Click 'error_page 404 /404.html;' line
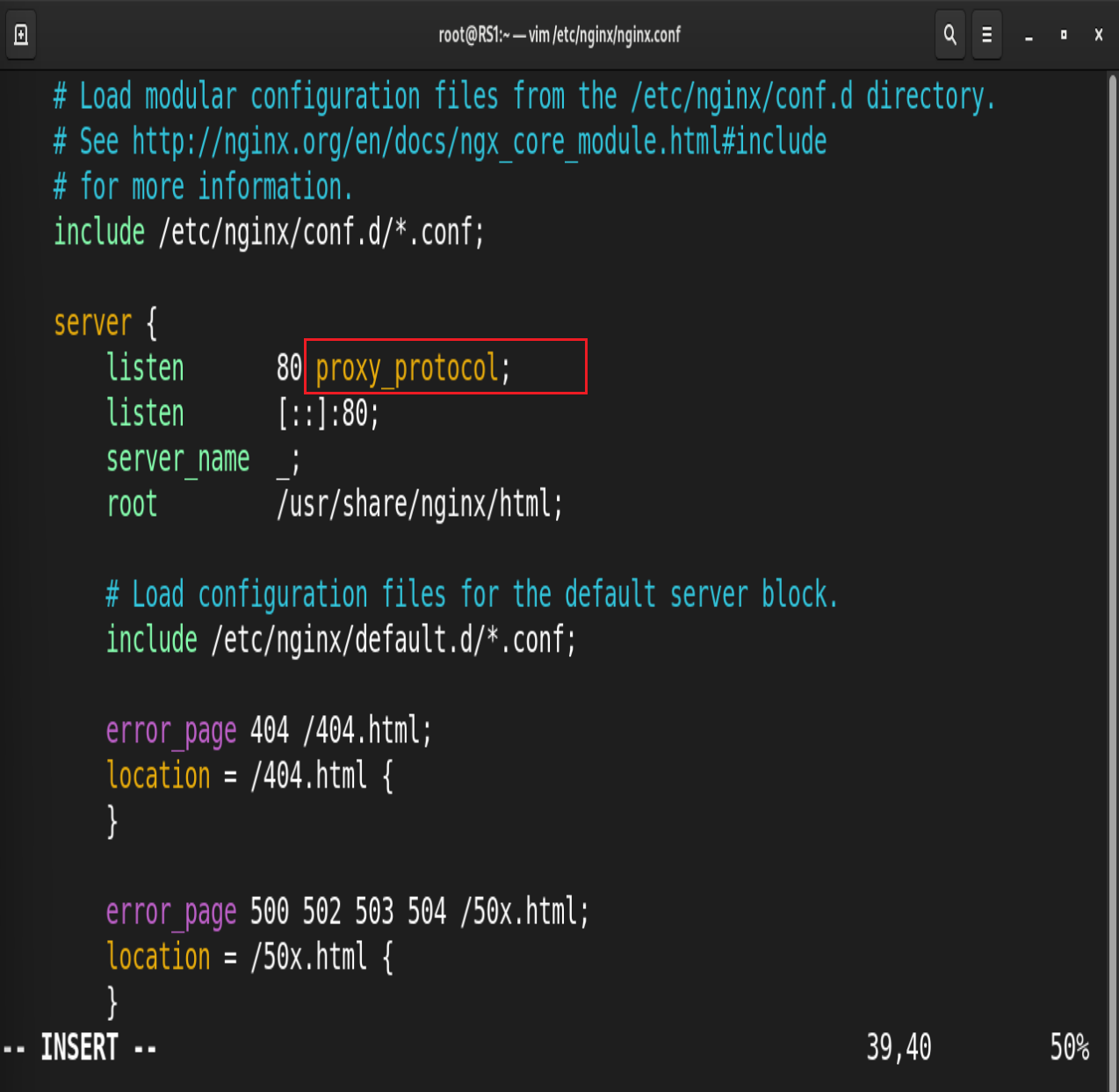Image resolution: width=1119 pixels, height=1092 pixels. click(x=269, y=730)
